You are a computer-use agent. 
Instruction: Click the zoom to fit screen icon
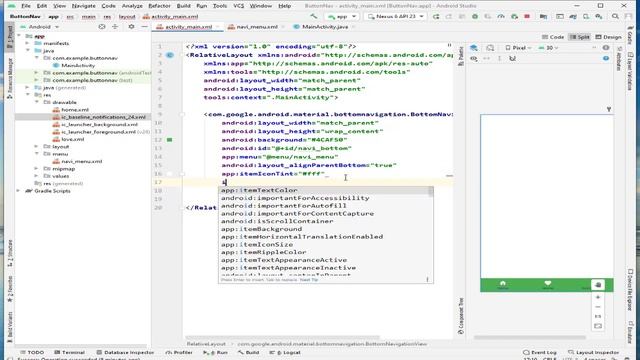(598, 326)
